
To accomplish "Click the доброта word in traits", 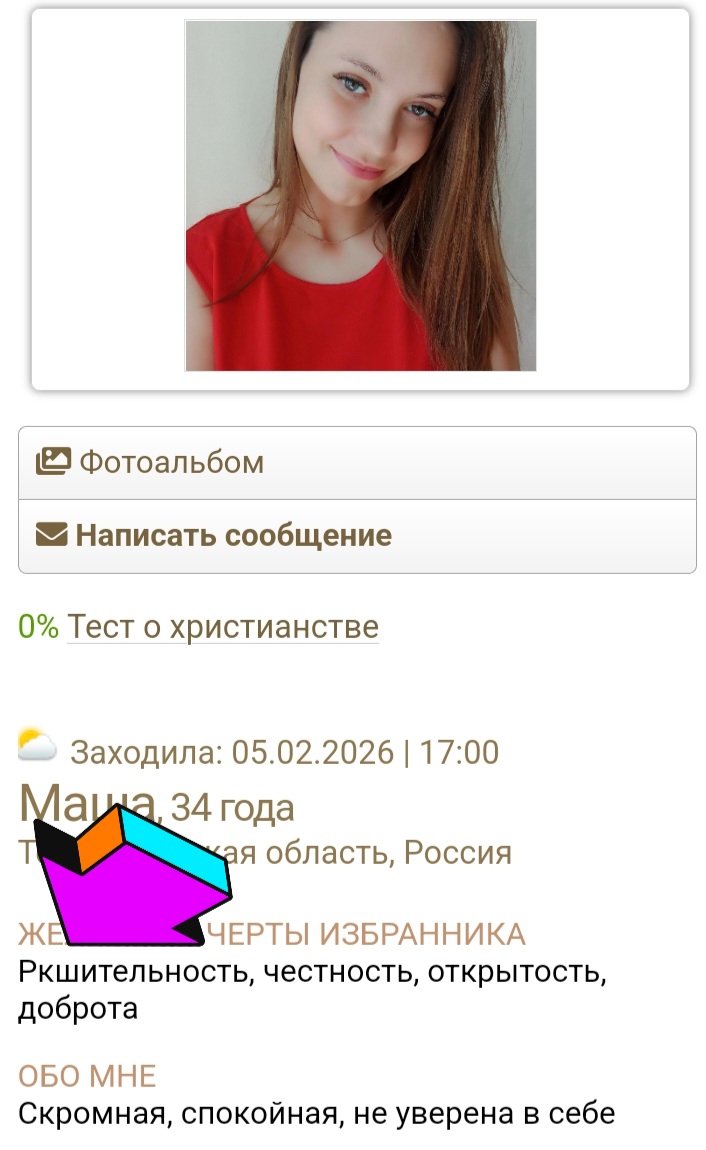I will pos(78,1008).
